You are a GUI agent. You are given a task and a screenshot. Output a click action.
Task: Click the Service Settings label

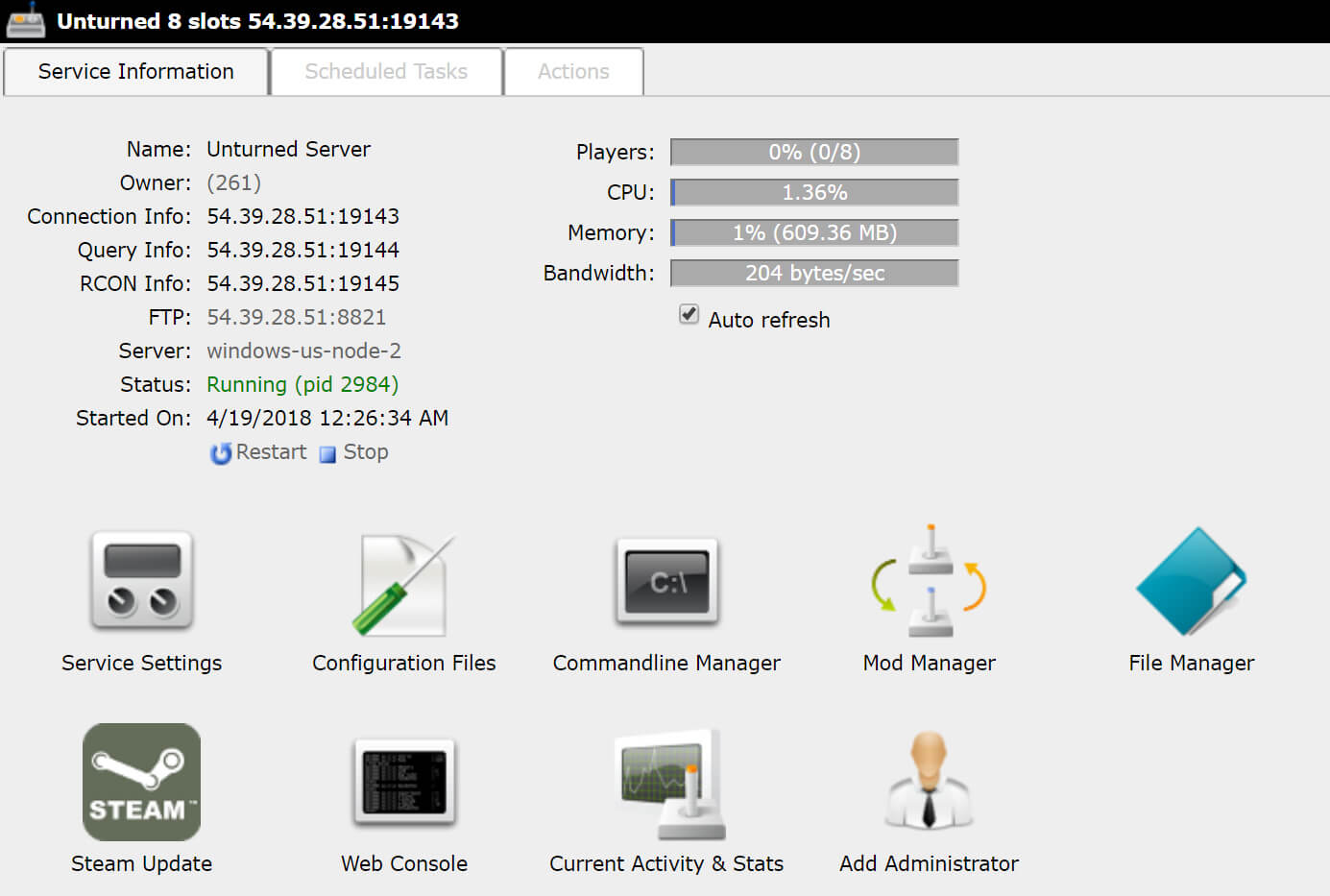(141, 663)
